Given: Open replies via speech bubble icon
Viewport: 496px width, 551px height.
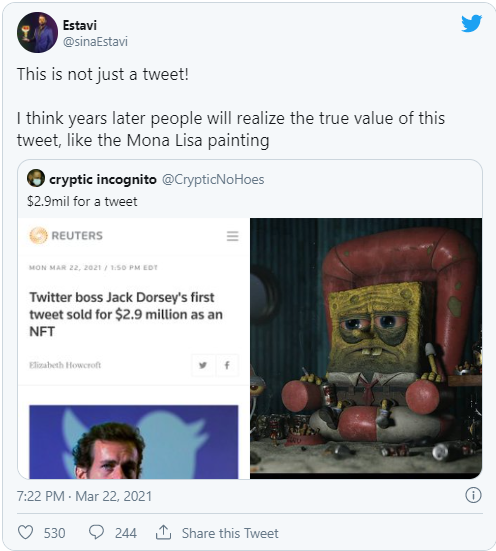Looking at the screenshot, I should (x=96, y=532).
